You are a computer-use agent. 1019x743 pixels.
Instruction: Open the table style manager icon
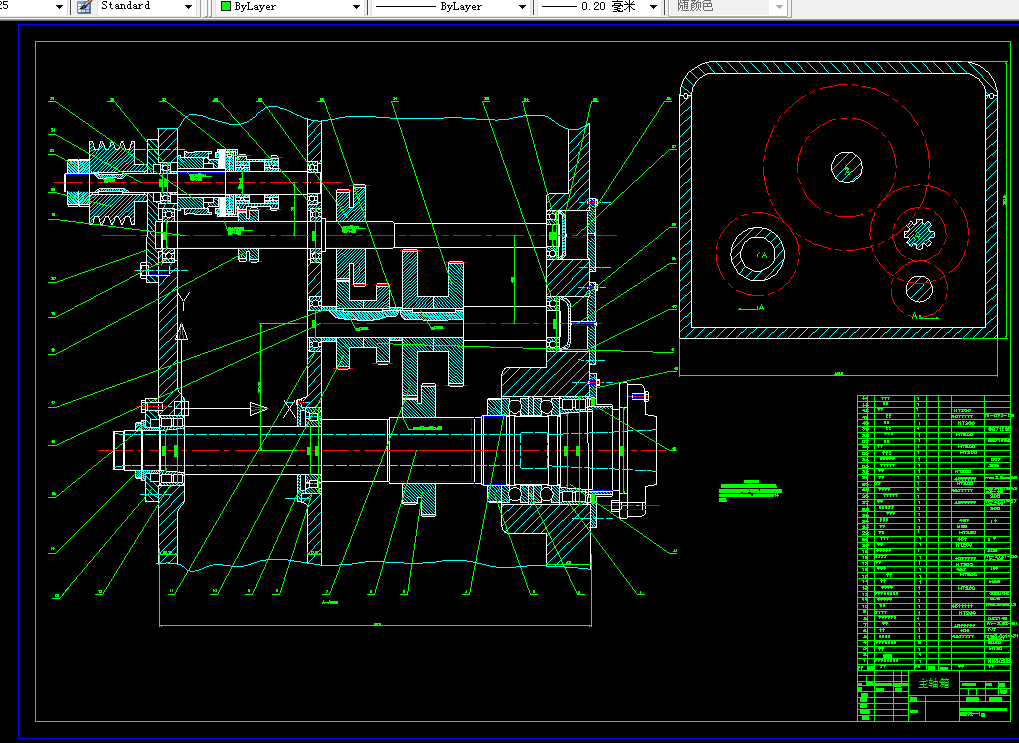84,7
